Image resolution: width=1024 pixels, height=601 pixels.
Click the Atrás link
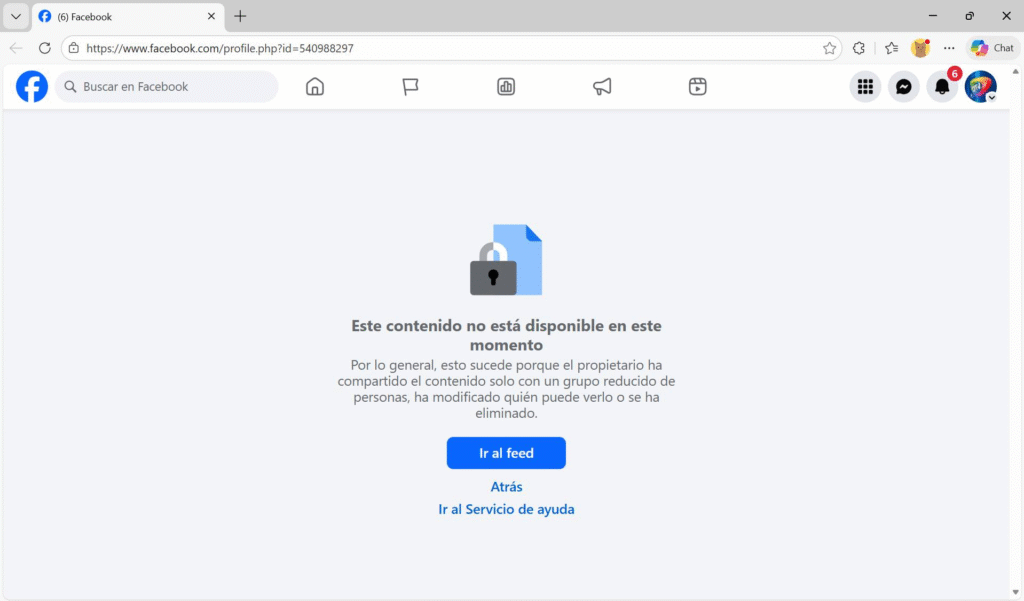tap(506, 487)
